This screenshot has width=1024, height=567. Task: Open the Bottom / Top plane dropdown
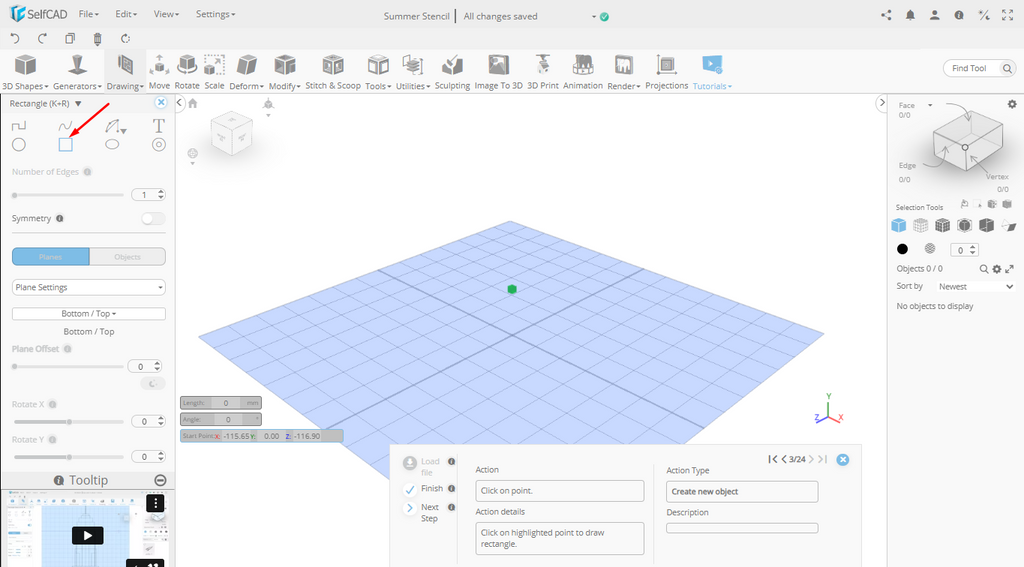89,314
